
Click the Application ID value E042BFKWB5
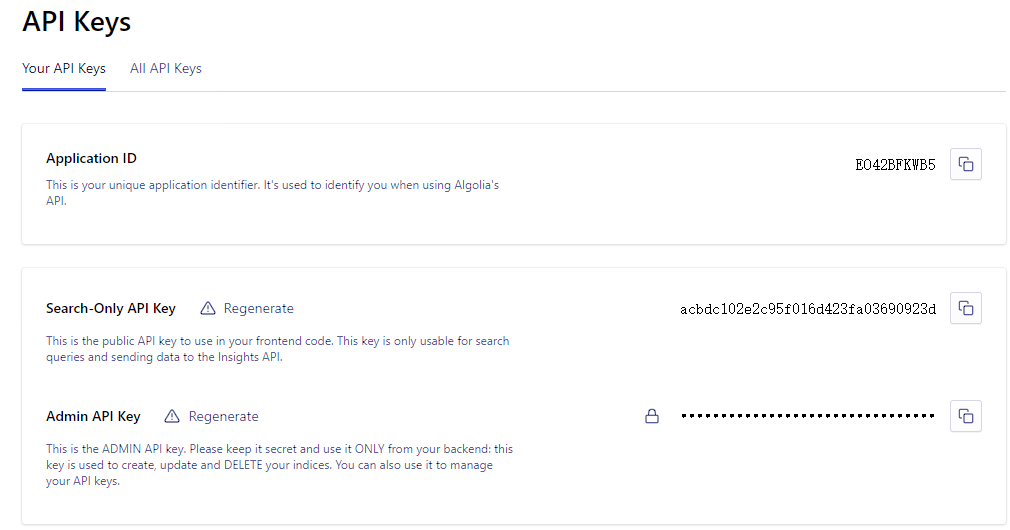click(x=895, y=165)
